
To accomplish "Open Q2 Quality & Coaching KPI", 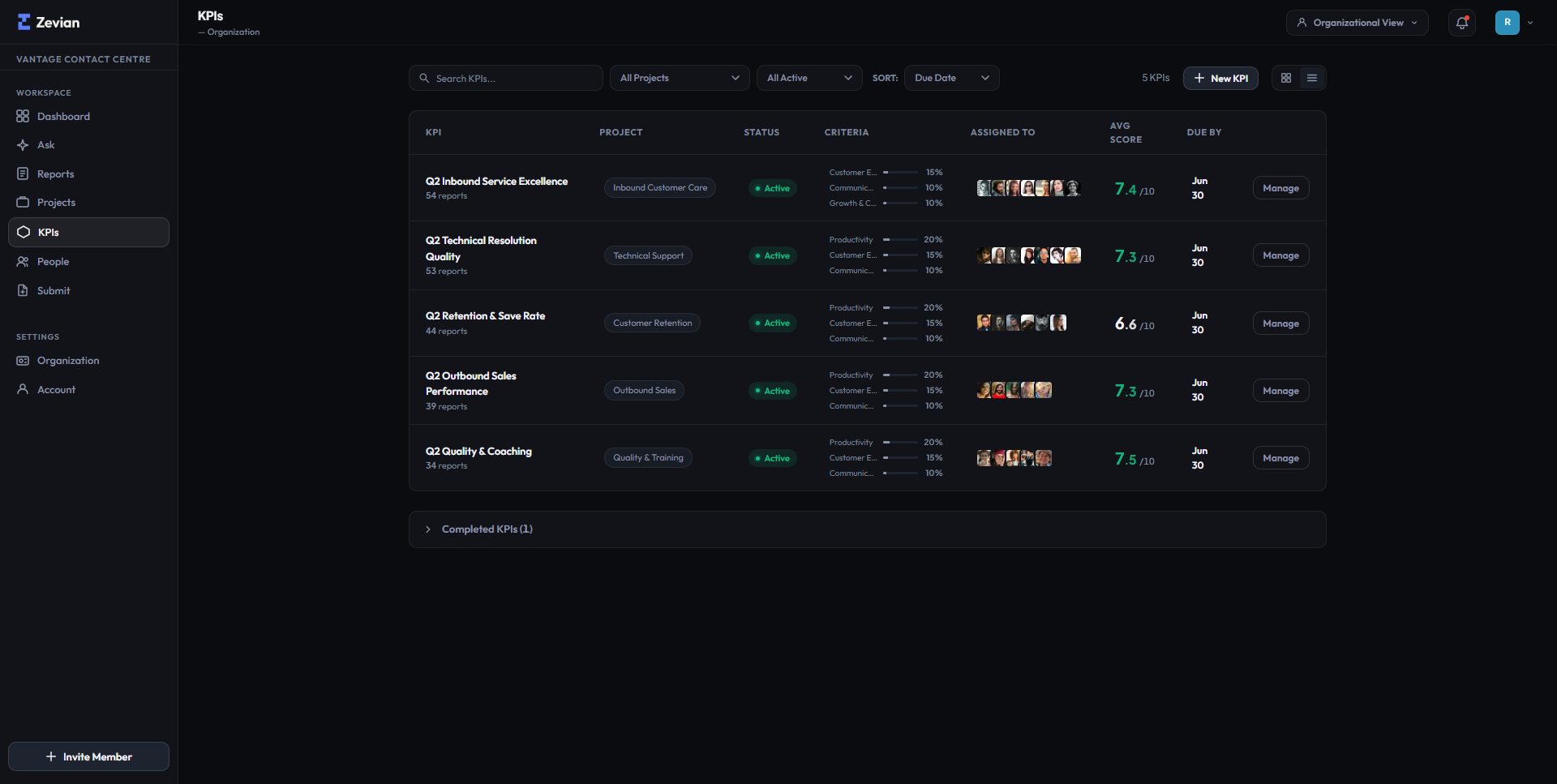I will [x=478, y=451].
